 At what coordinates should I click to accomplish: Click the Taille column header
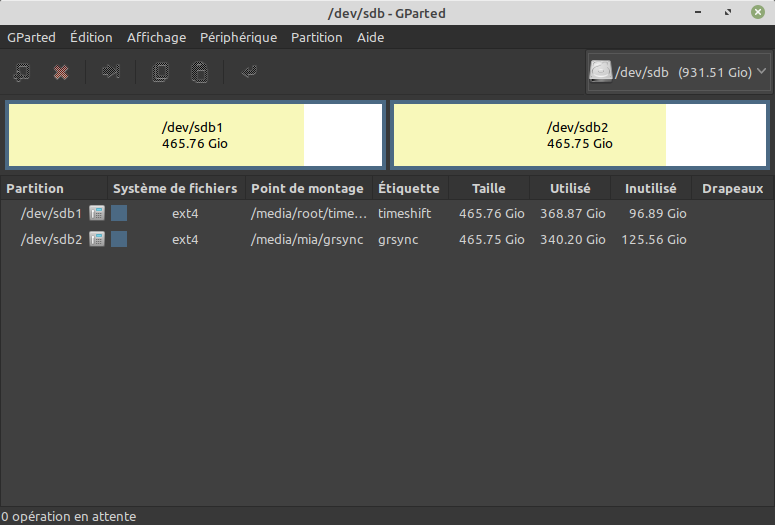tap(489, 188)
